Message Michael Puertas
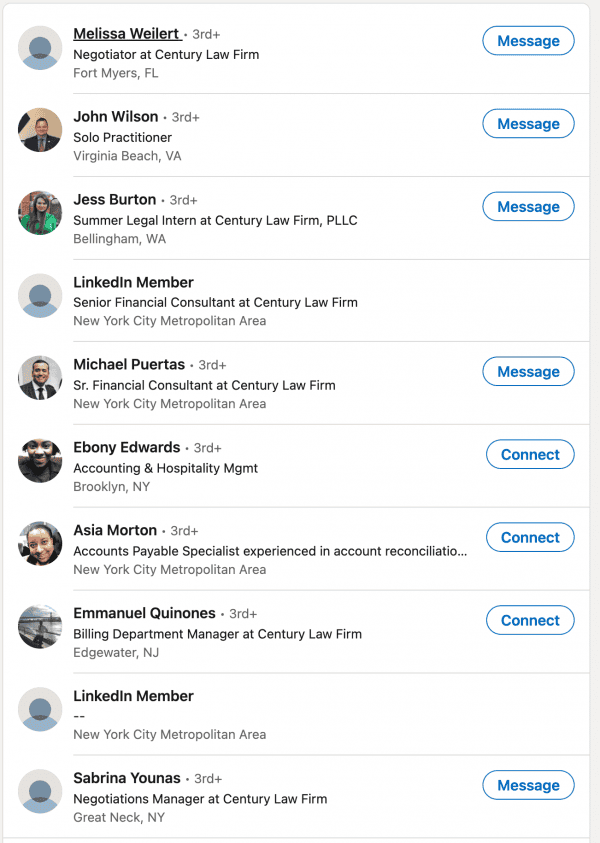The width and height of the screenshot is (600, 843). (528, 372)
